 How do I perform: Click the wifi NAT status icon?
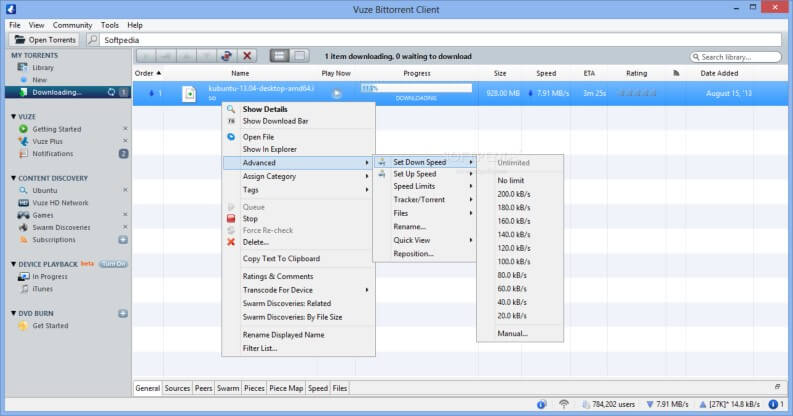(x=563, y=404)
